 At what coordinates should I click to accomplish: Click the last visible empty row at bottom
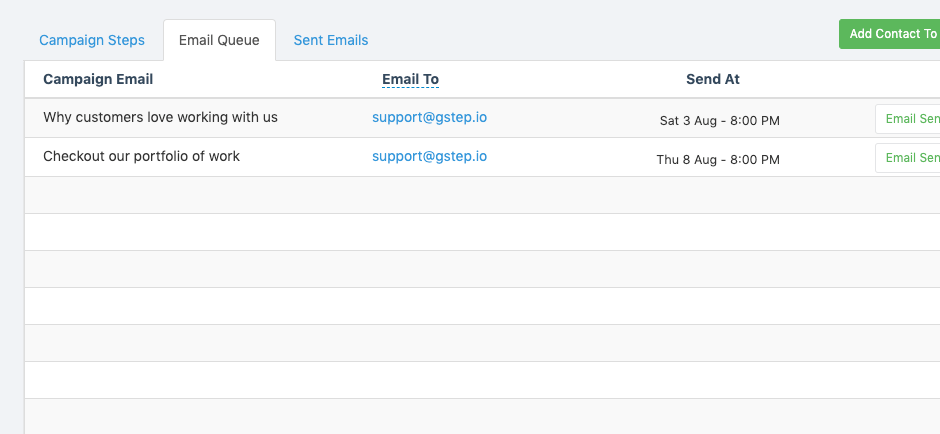tap(480, 417)
